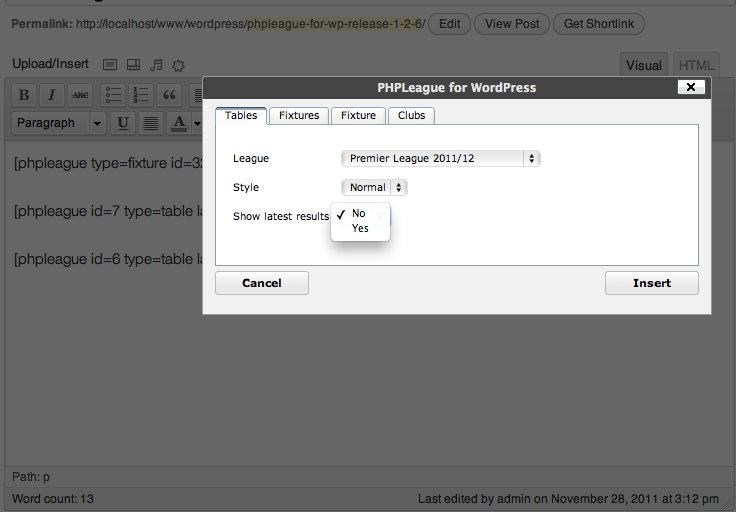
Task: Apply full justify alignment
Action: pos(151,123)
